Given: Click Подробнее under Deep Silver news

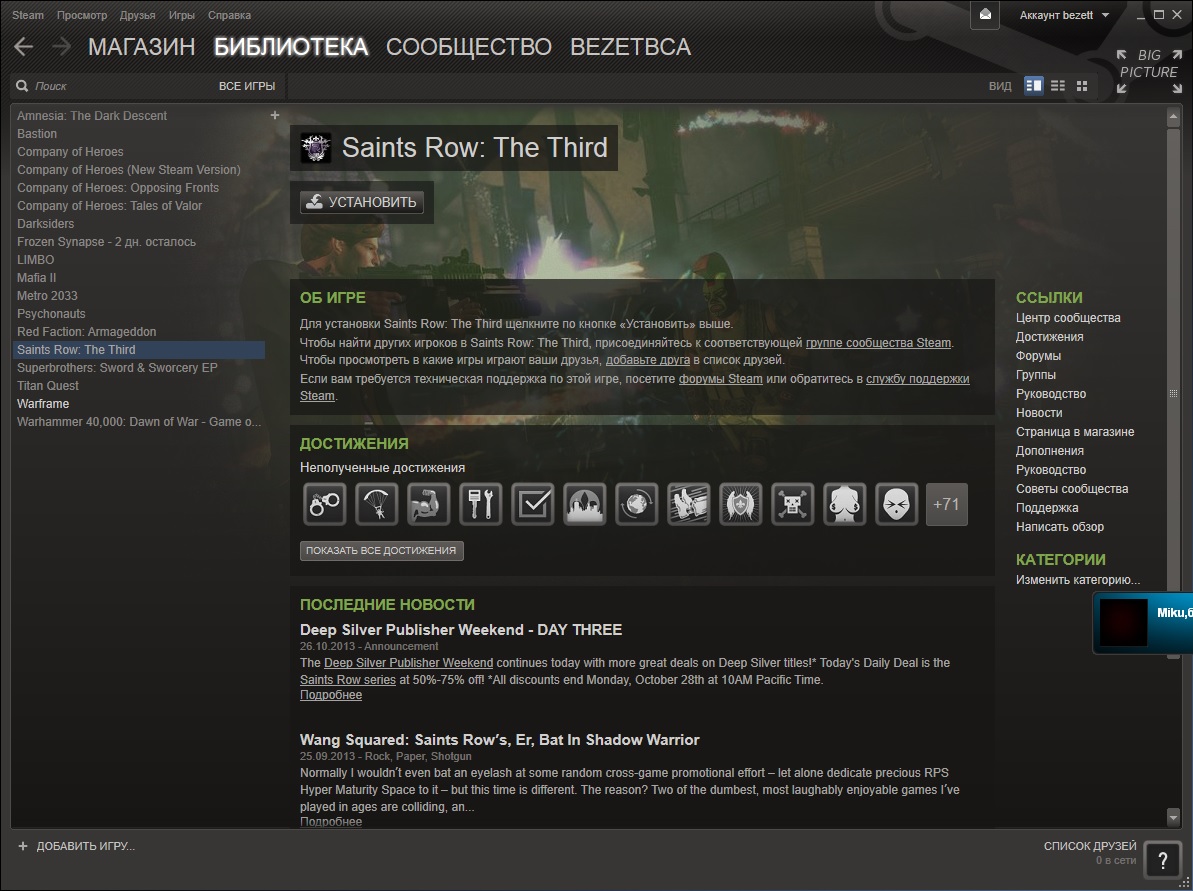Looking at the screenshot, I should point(331,695).
